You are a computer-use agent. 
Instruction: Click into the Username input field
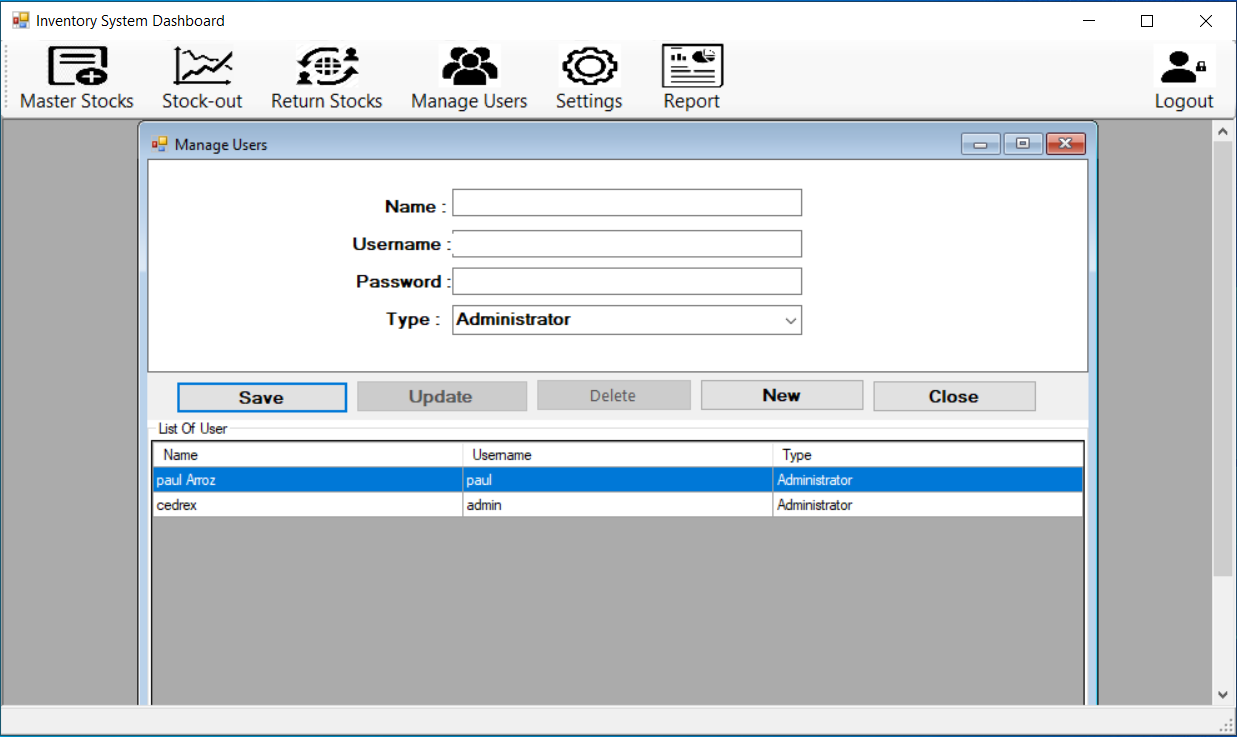click(627, 244)
